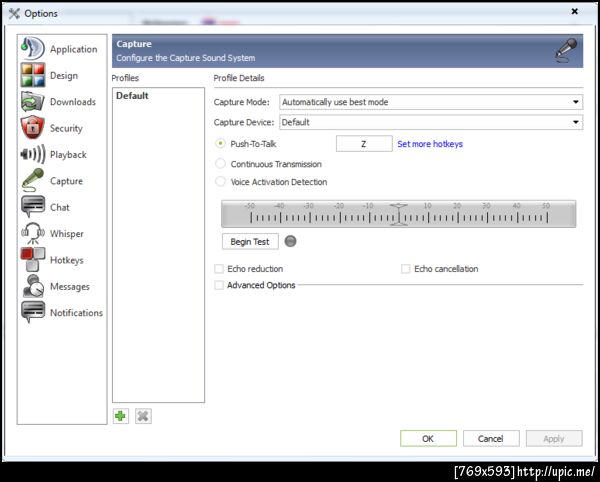600x482 pixels.
Task: Delete profile with the grey X icon
Action: coord(143,416)
